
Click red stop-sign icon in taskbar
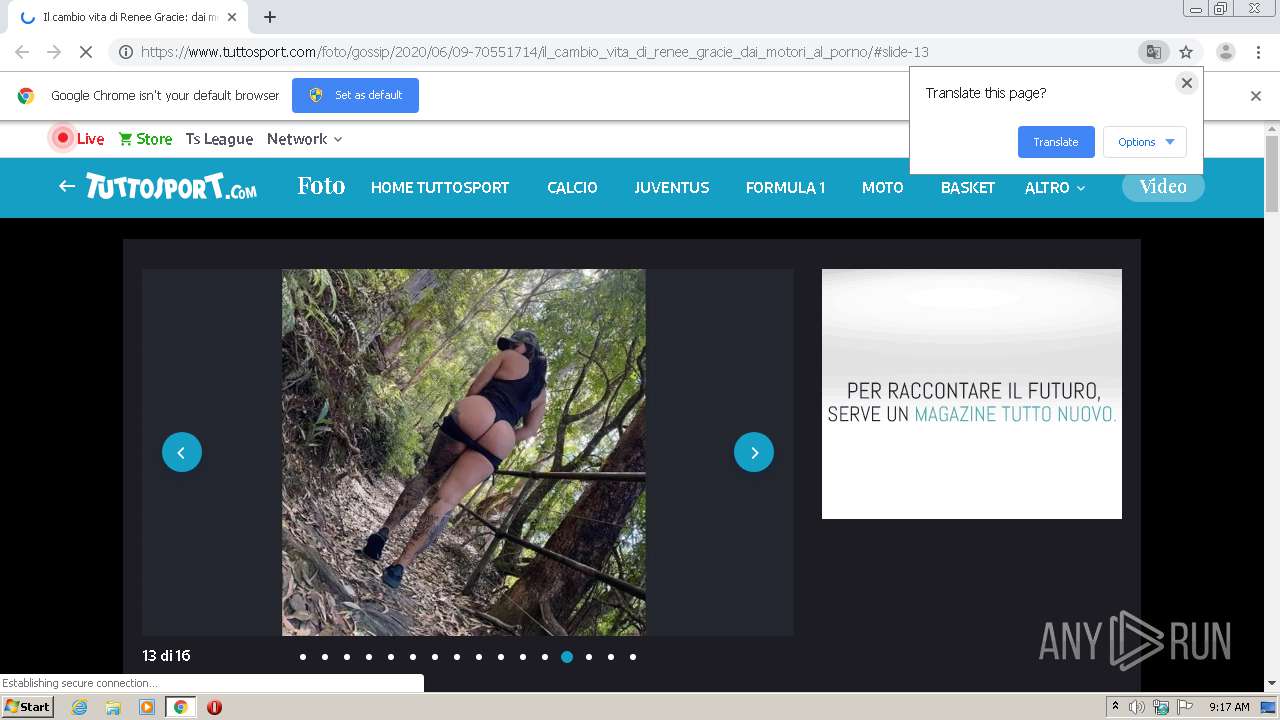click(214, 707)
